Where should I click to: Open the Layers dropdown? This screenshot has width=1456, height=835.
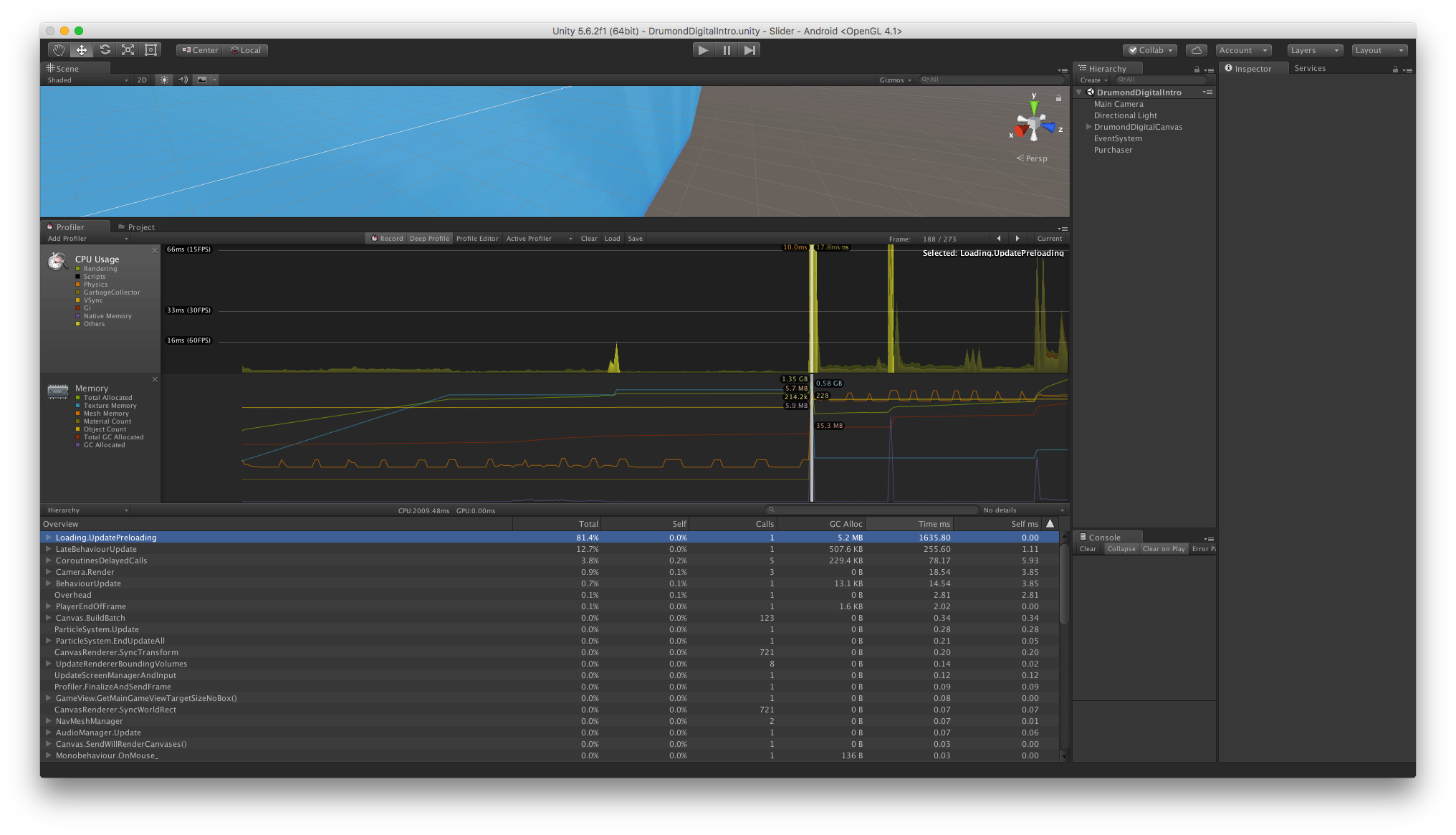point(1315,50)
